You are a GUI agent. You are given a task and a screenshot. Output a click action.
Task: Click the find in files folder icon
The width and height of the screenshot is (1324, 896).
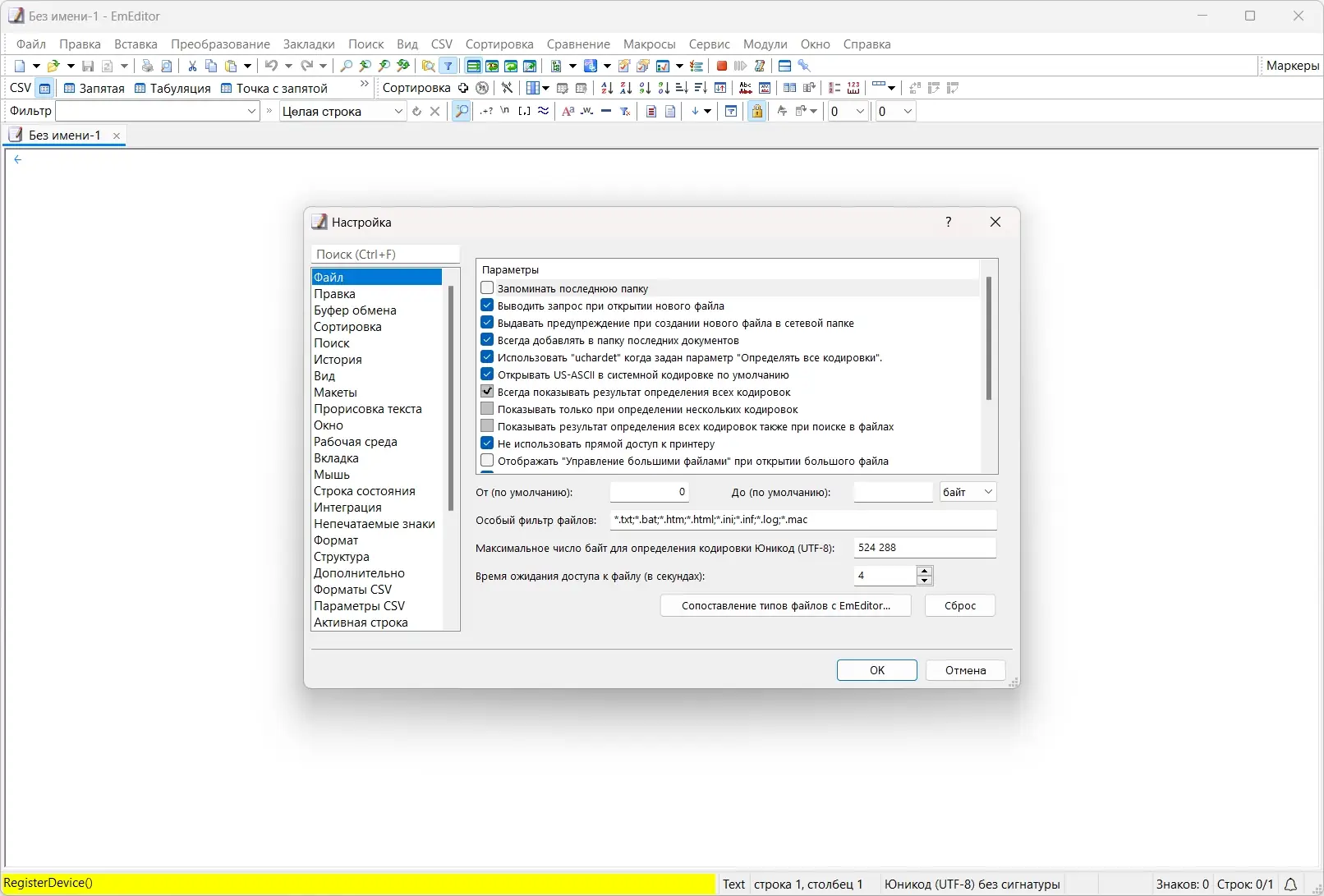[428, 66]
